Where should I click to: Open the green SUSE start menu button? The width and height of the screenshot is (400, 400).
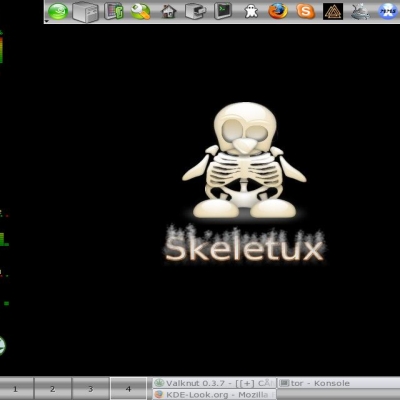point(58,12)
